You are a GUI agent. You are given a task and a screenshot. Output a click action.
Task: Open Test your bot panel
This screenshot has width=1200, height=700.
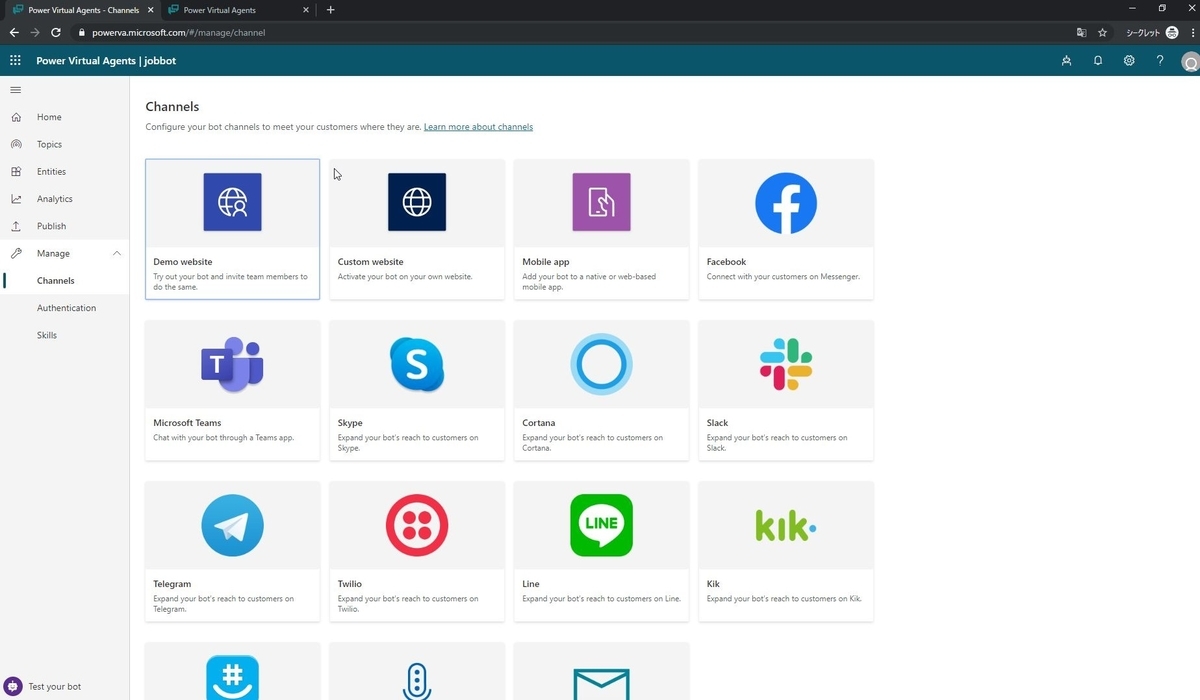[x=55, y=687]
